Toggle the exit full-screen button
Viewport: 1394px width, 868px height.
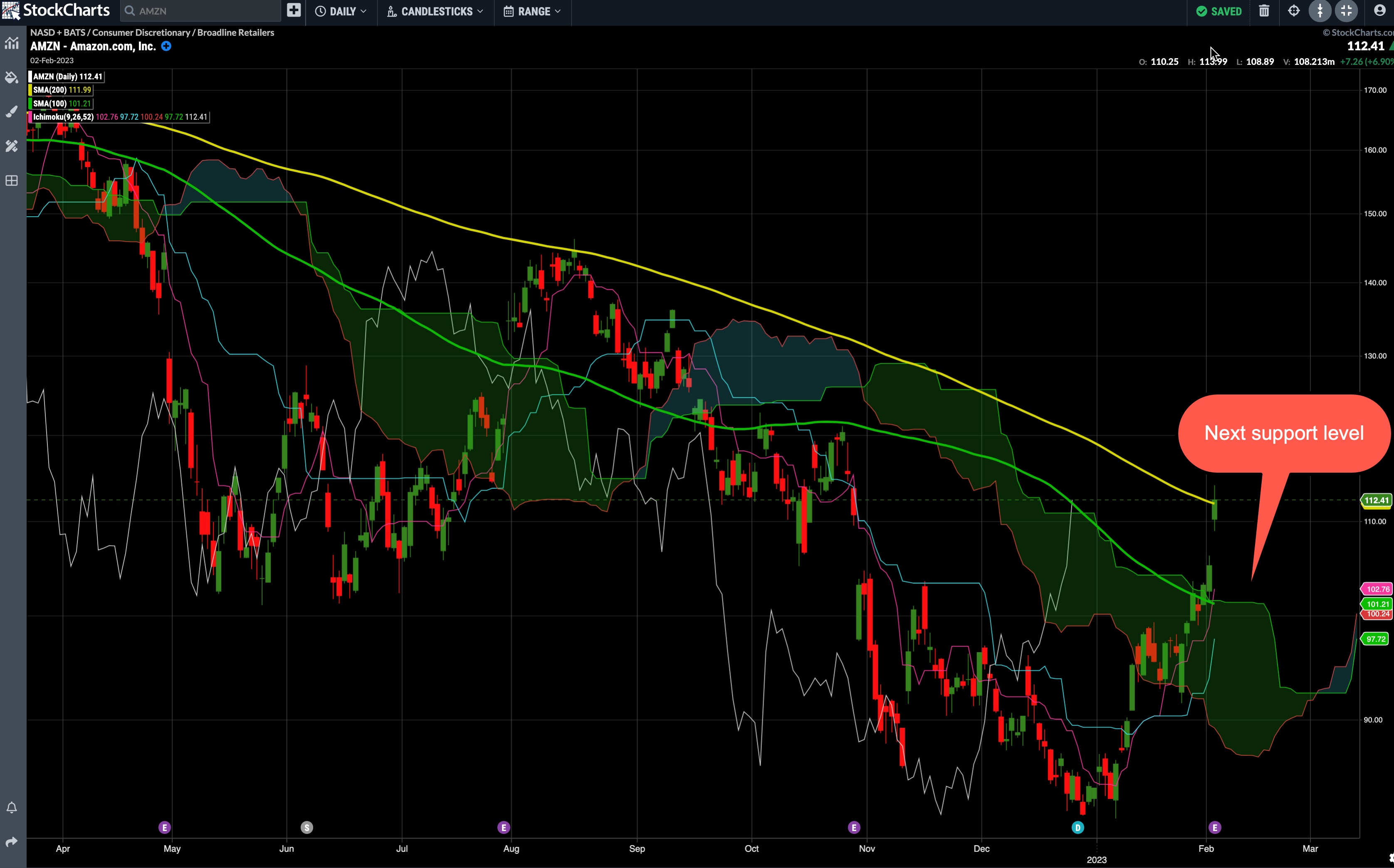click(x=1346, y=11)
